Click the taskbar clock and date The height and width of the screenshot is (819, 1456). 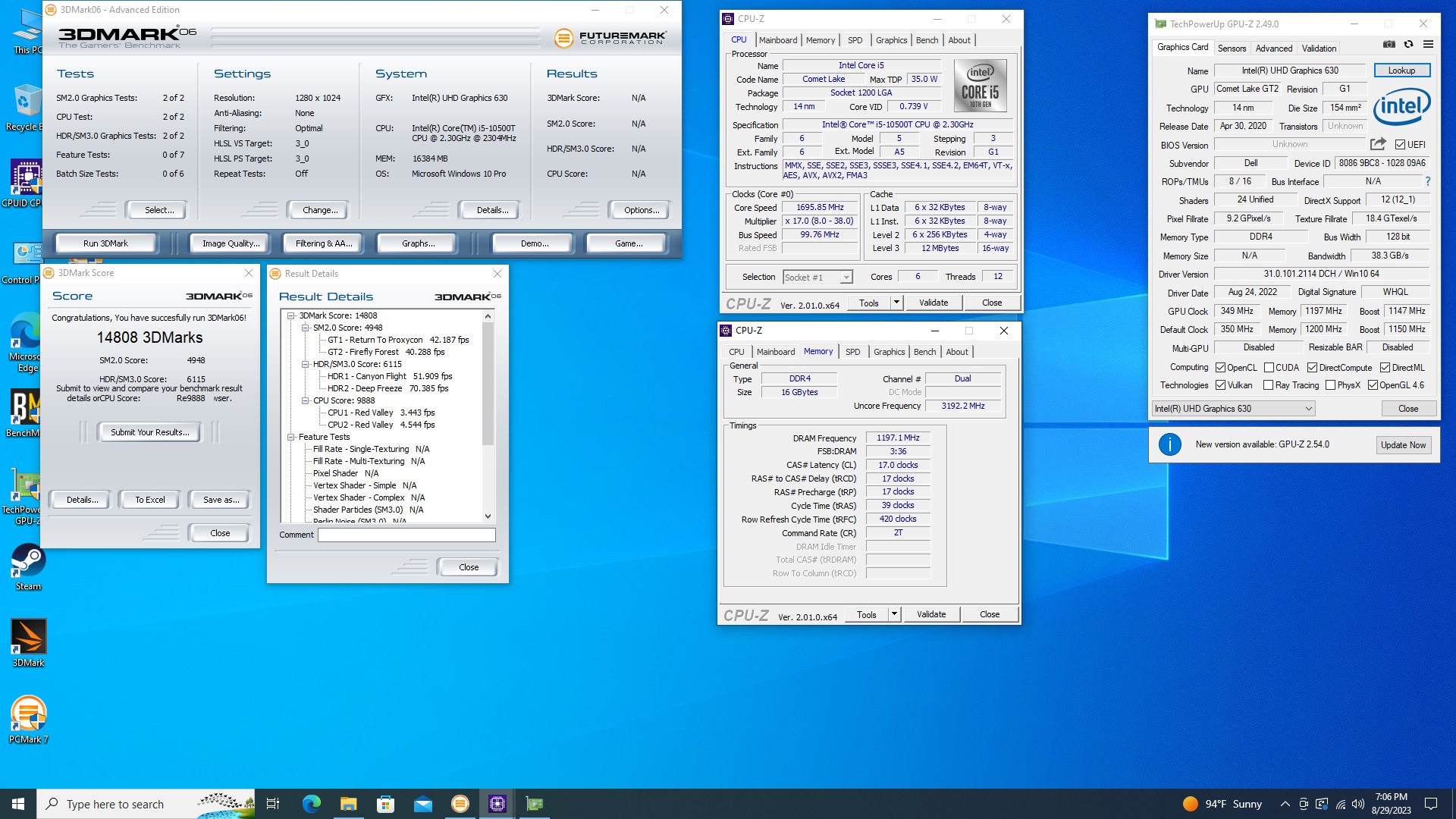(x=1391, y=804)
